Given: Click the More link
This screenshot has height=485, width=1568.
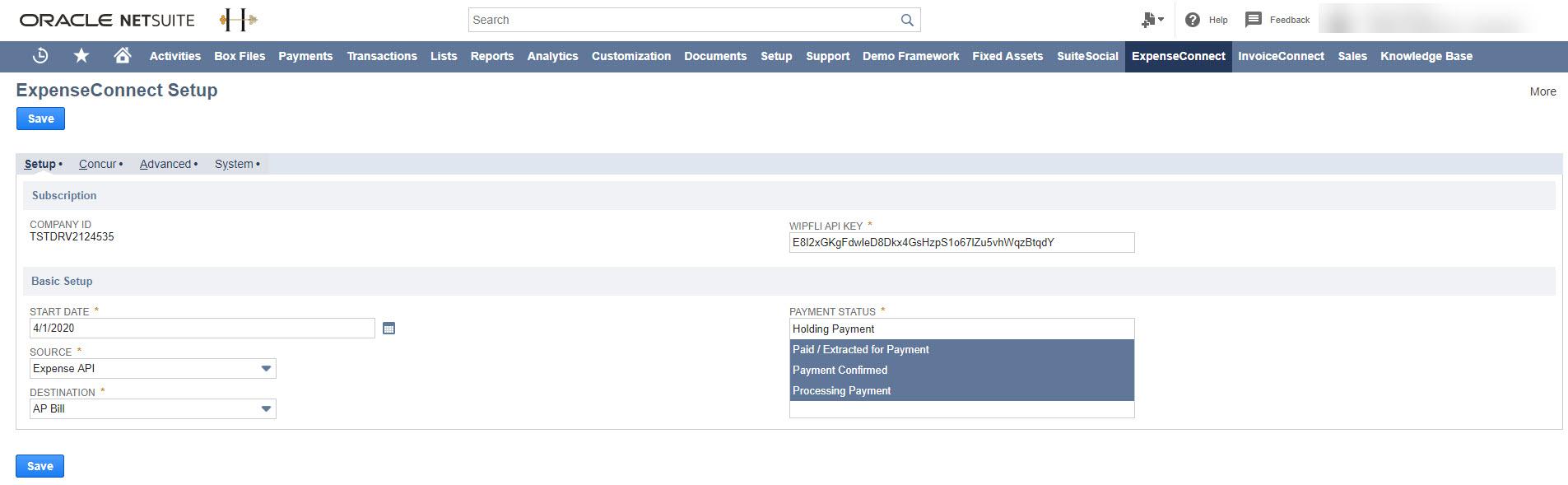Looking at the screenshot, I should tap(1542, 91).
